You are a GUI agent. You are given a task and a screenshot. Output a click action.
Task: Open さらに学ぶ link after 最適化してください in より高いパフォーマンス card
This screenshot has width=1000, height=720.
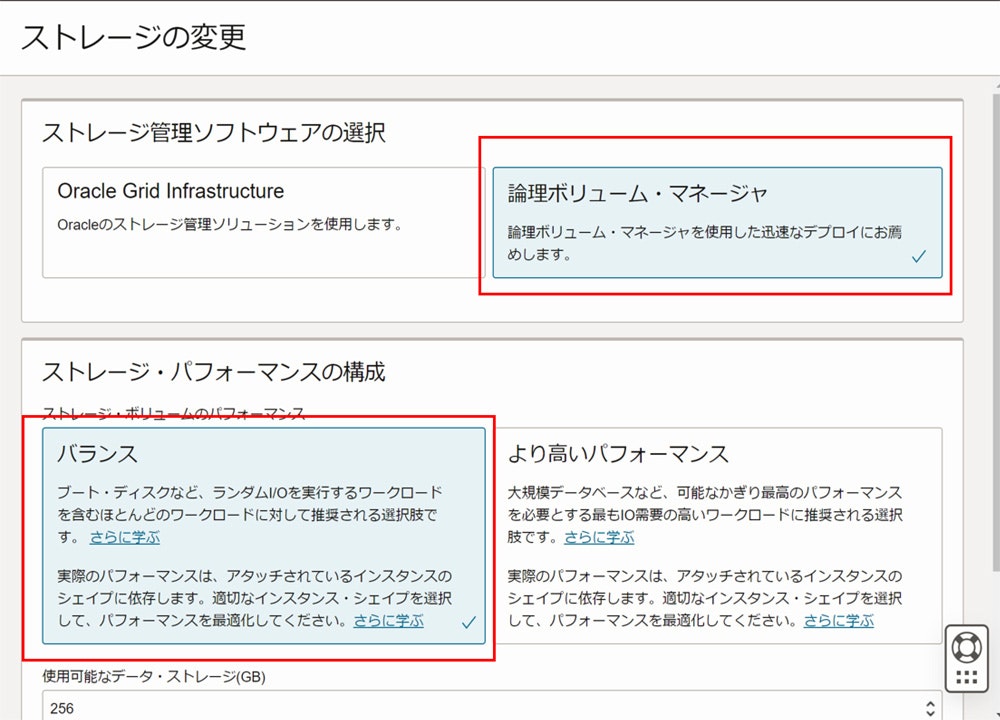pos(839,621)
